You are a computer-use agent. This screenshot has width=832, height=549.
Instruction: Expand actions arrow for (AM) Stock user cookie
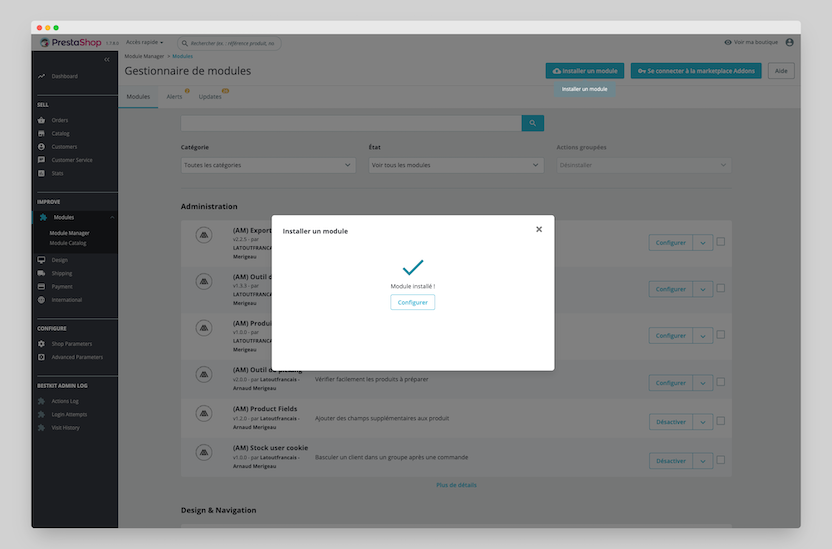703,461
